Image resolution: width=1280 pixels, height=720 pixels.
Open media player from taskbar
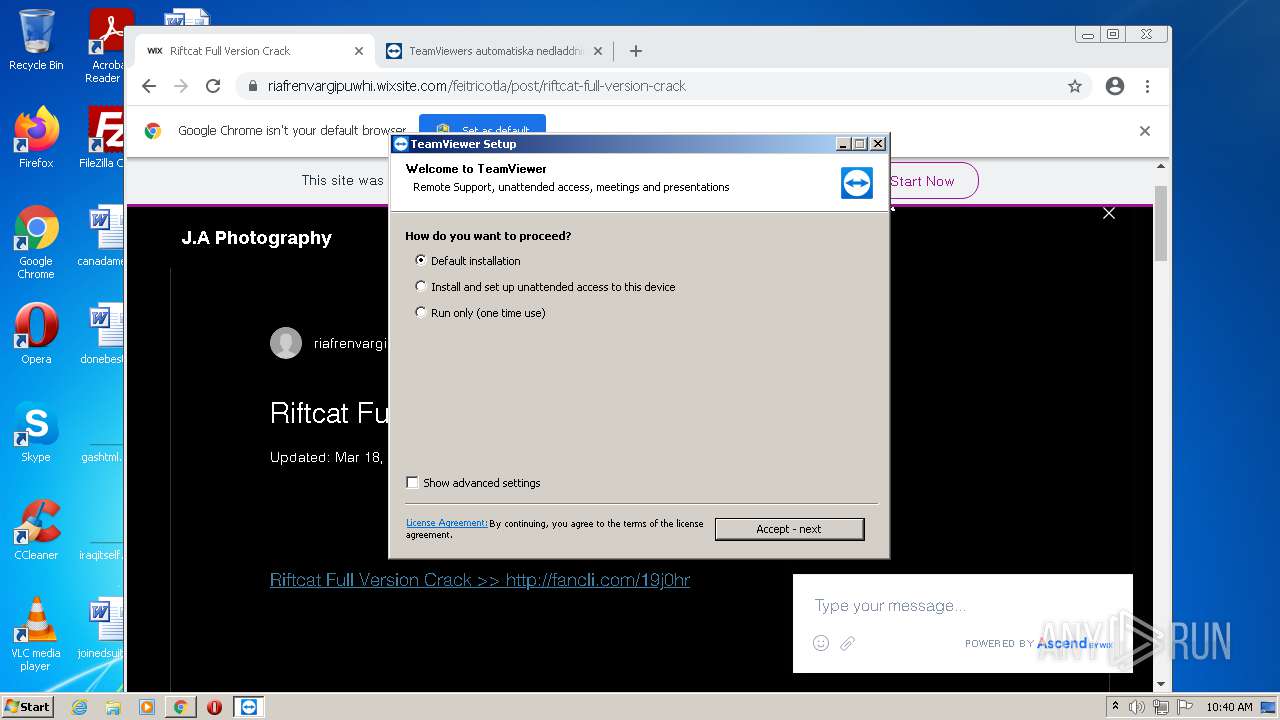click(x=147, y=707)
